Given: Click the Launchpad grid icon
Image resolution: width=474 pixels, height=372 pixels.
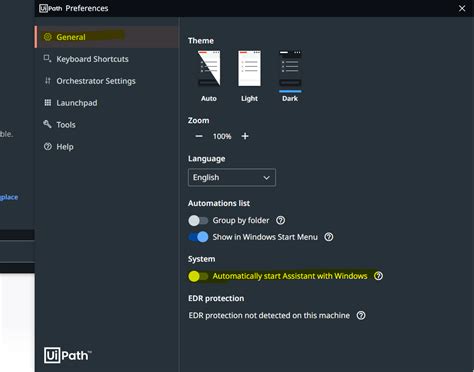Looking at the screenshot, I should (x=48, y=103).
